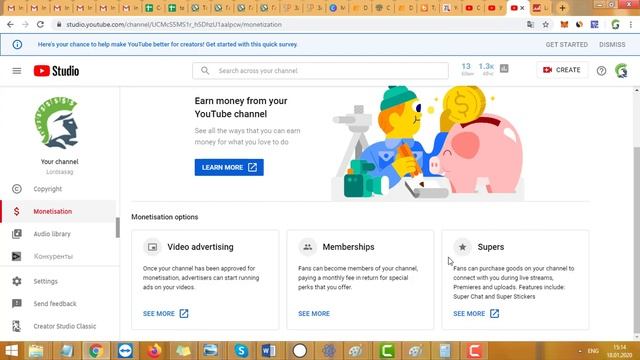Click the Audio library icon
The width and height of the screenshot is (640, 360).
click(17, 234)
